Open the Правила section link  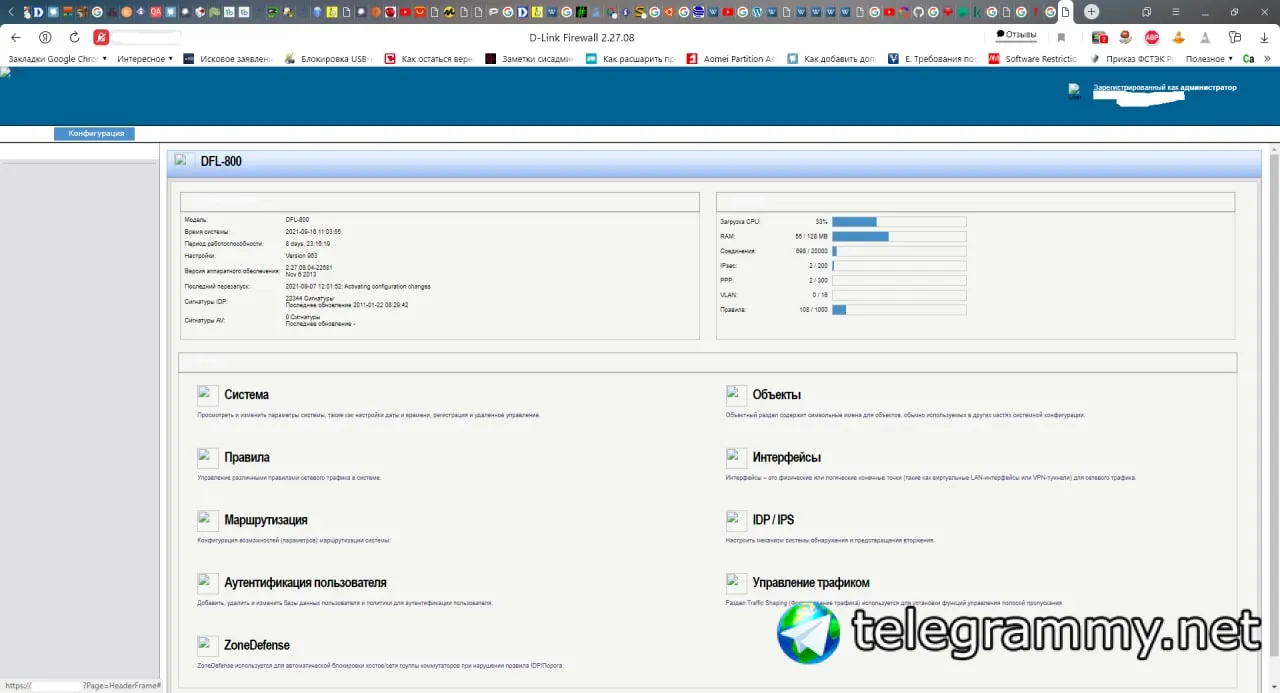(x=247, y=458)
